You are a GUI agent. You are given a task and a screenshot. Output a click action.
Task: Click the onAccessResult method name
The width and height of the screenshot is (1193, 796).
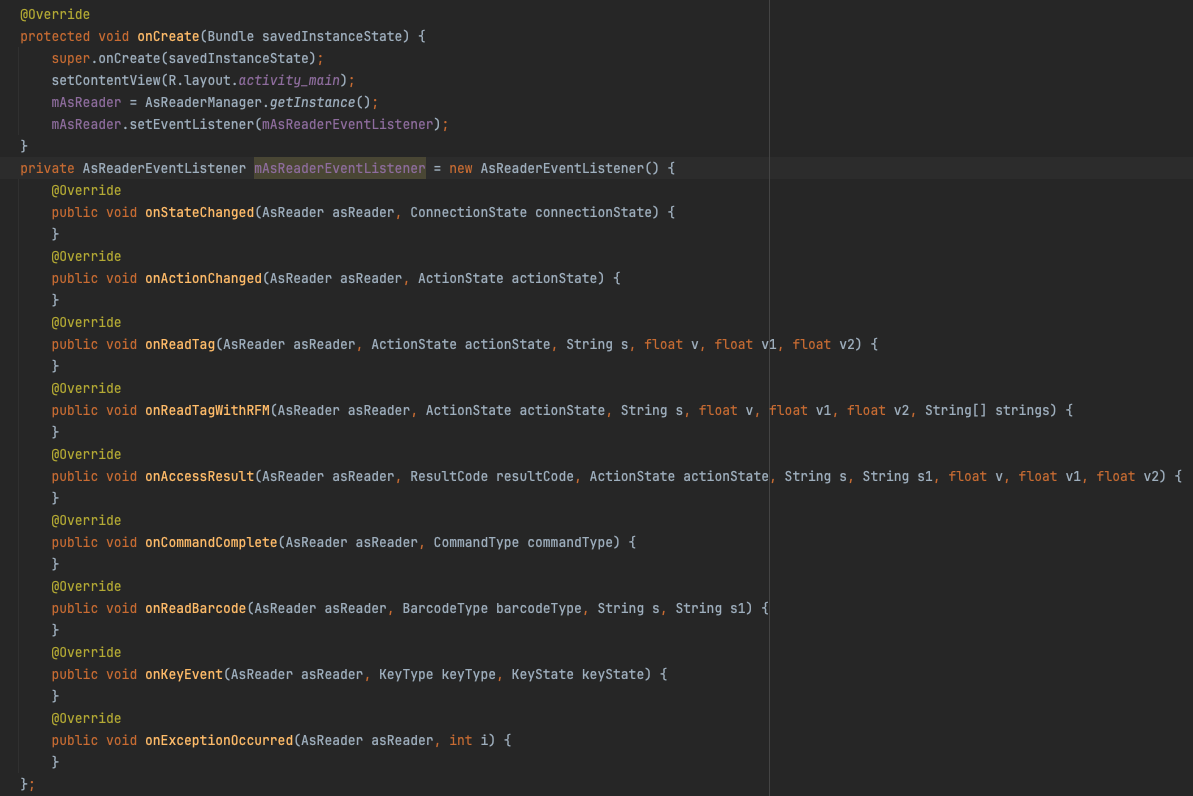point(199,476)
